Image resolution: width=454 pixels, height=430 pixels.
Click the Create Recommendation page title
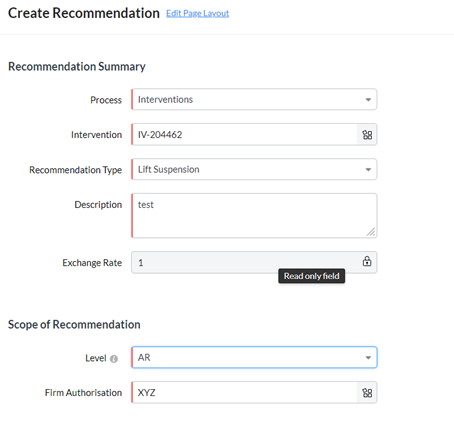pos(84,13)
